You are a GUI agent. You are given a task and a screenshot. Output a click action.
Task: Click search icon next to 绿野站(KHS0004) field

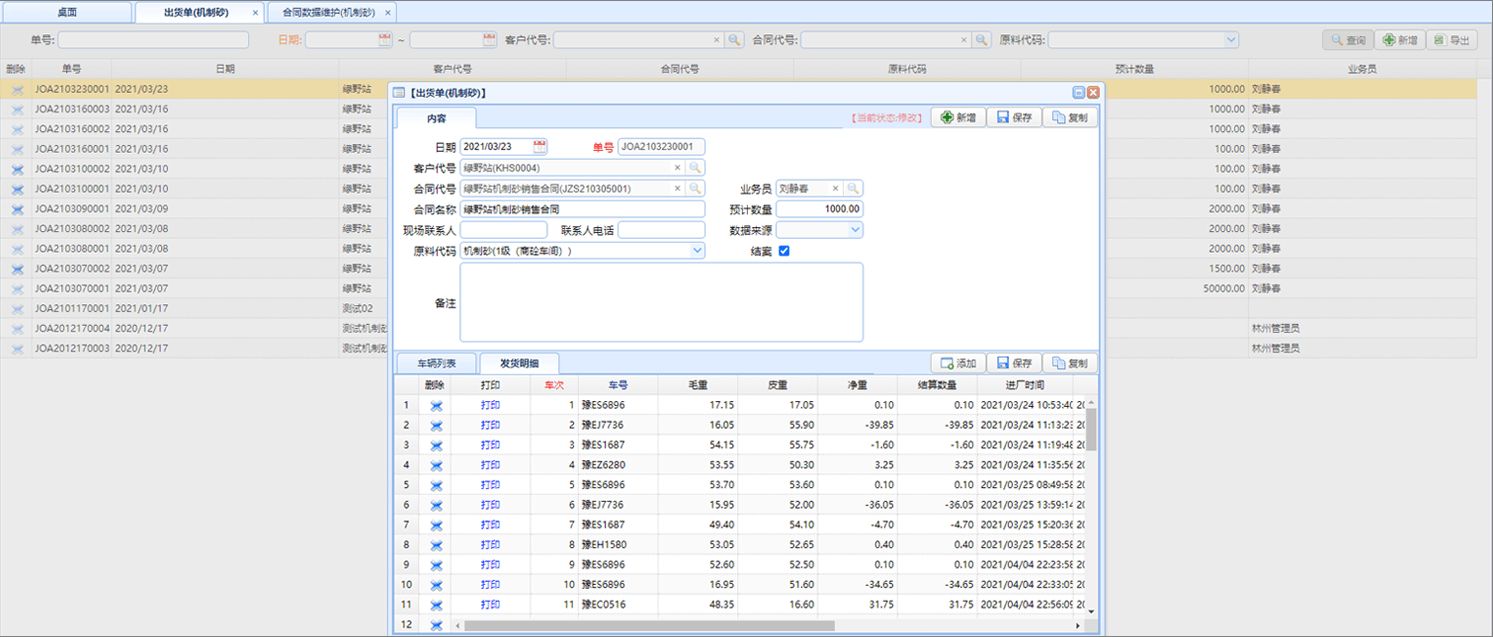click(x=695, y=168)
